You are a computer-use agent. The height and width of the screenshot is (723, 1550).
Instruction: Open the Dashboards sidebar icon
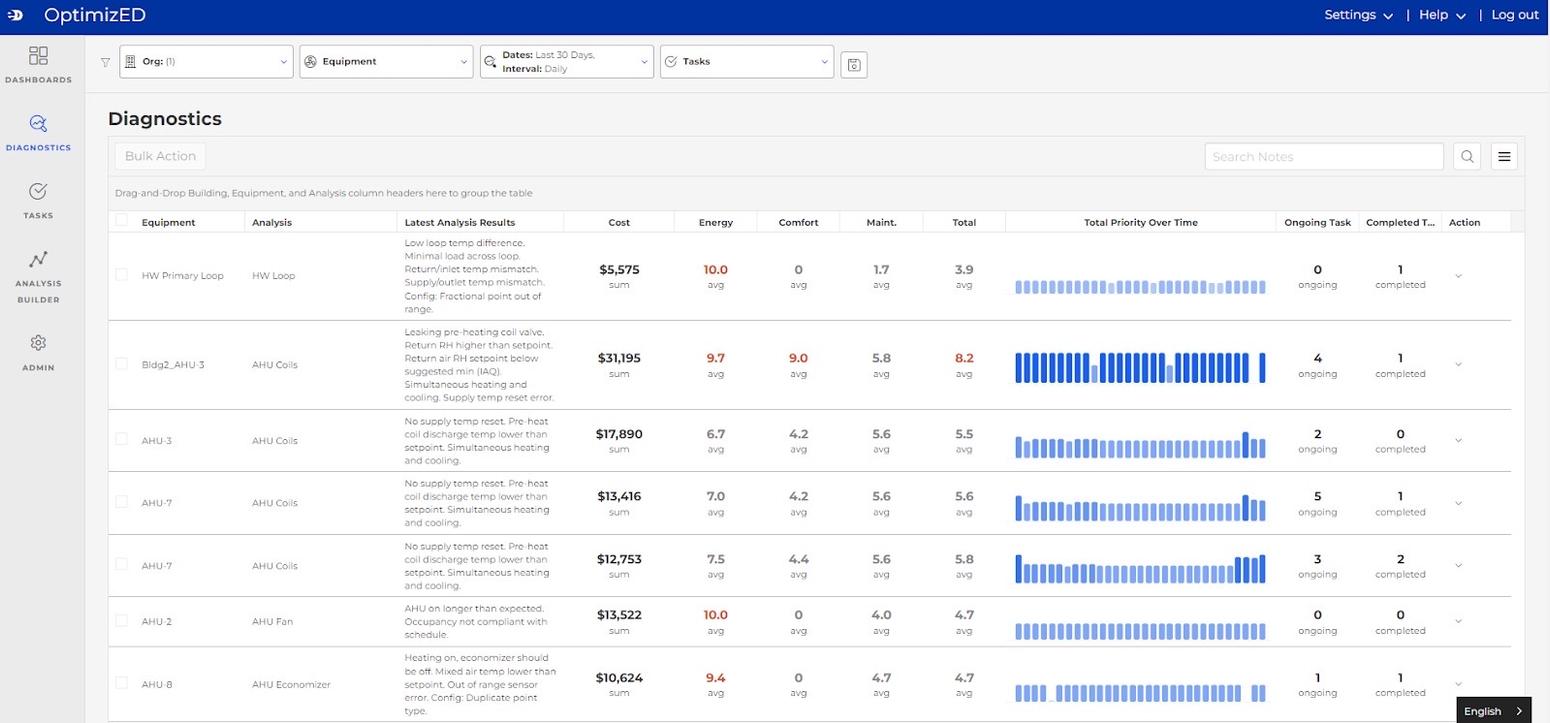pyautogui.click(x=38, y=56)
